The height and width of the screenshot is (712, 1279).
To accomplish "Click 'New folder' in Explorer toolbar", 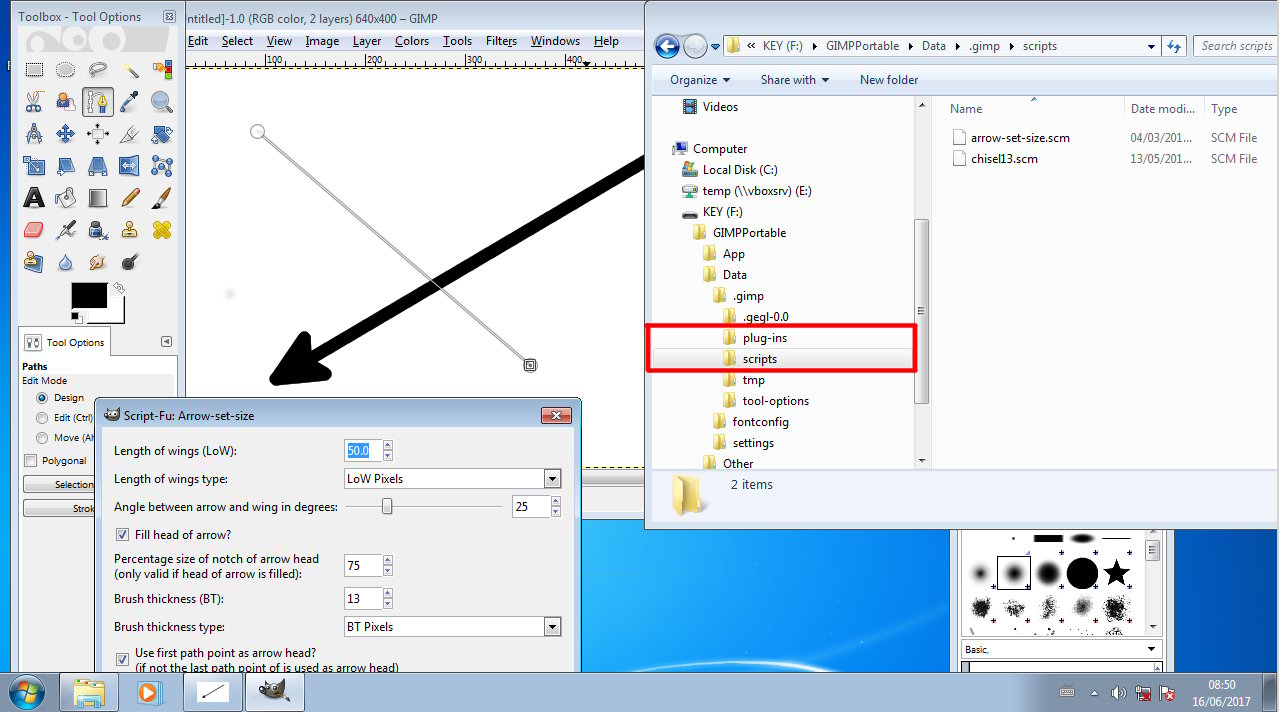I will tap(889, 80).
